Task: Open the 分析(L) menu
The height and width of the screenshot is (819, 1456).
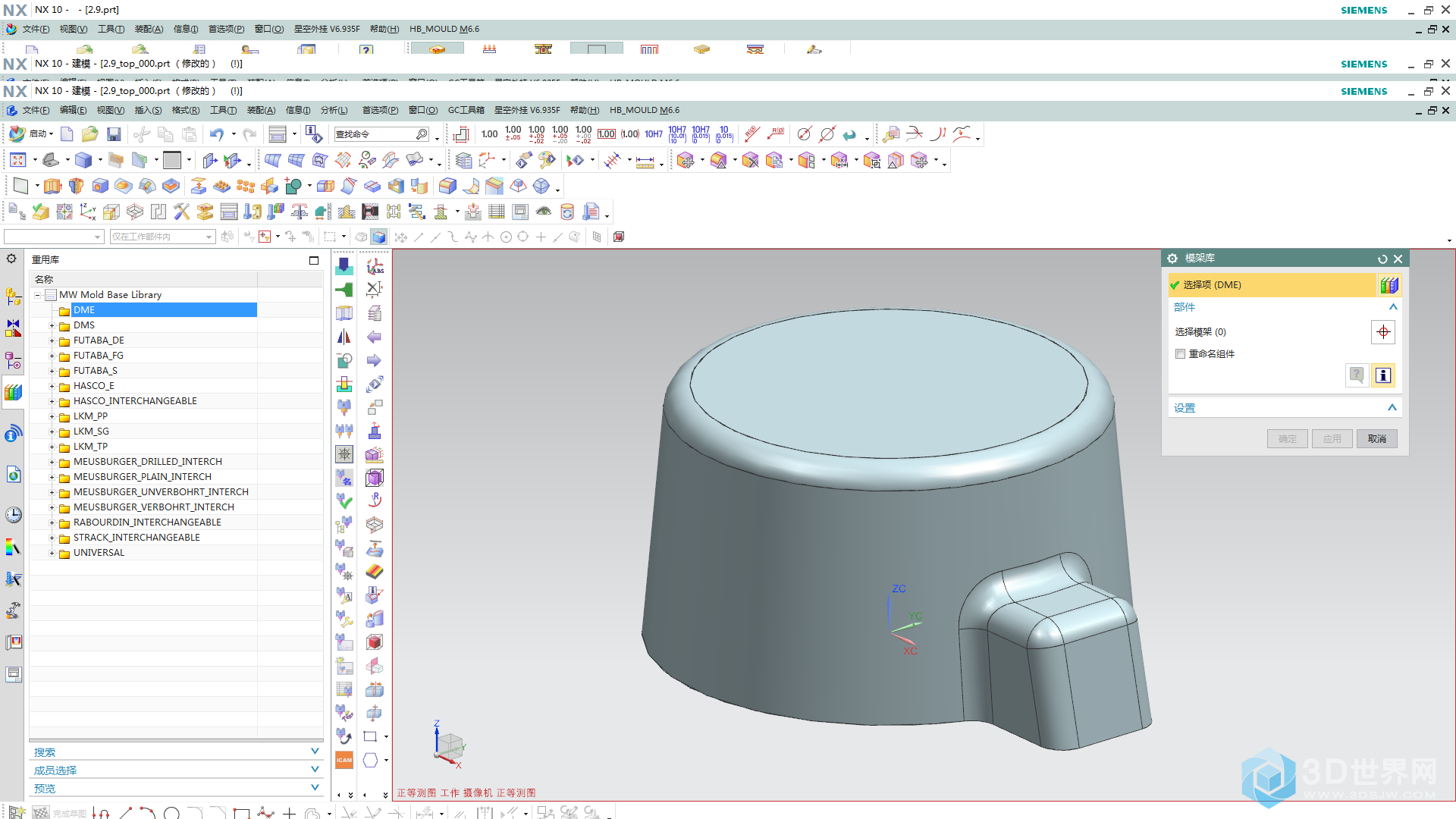Action: click(334, 111)
